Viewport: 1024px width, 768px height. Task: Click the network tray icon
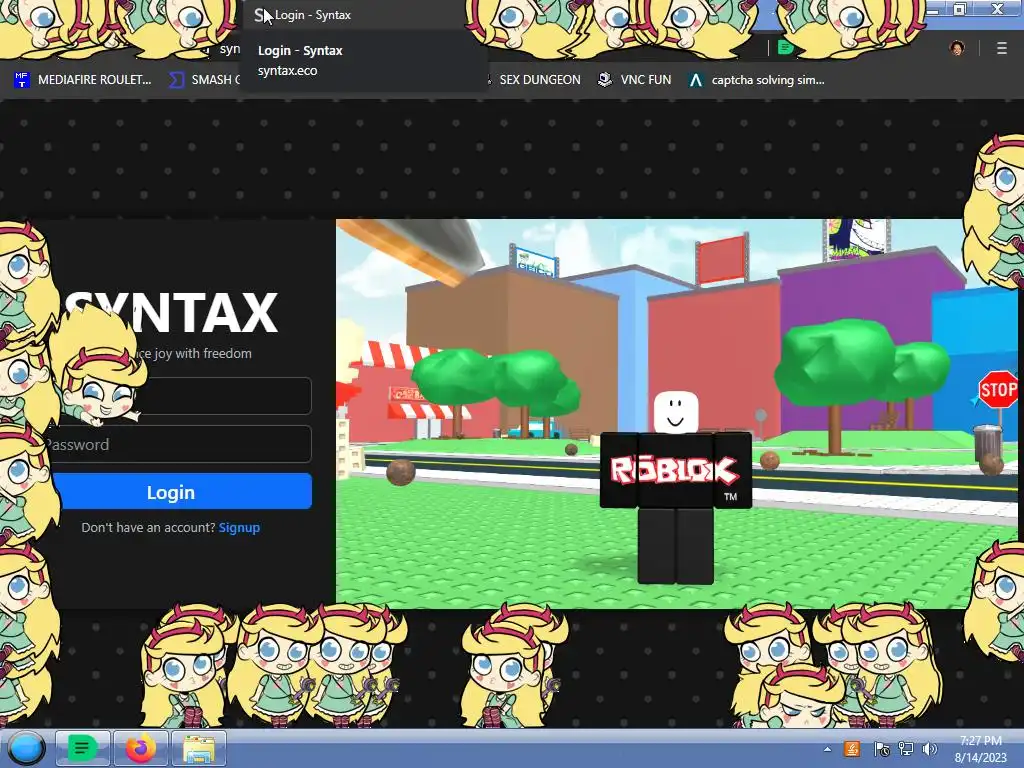tap(906, 749)
